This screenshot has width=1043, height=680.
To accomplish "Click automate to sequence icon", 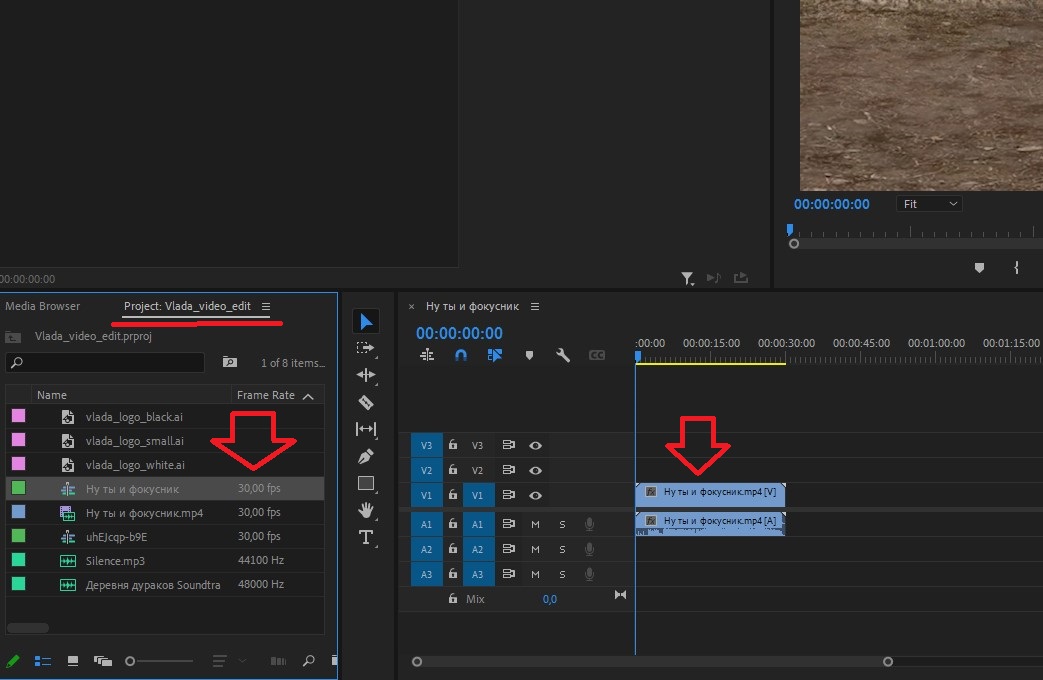I will click(278, 661).
